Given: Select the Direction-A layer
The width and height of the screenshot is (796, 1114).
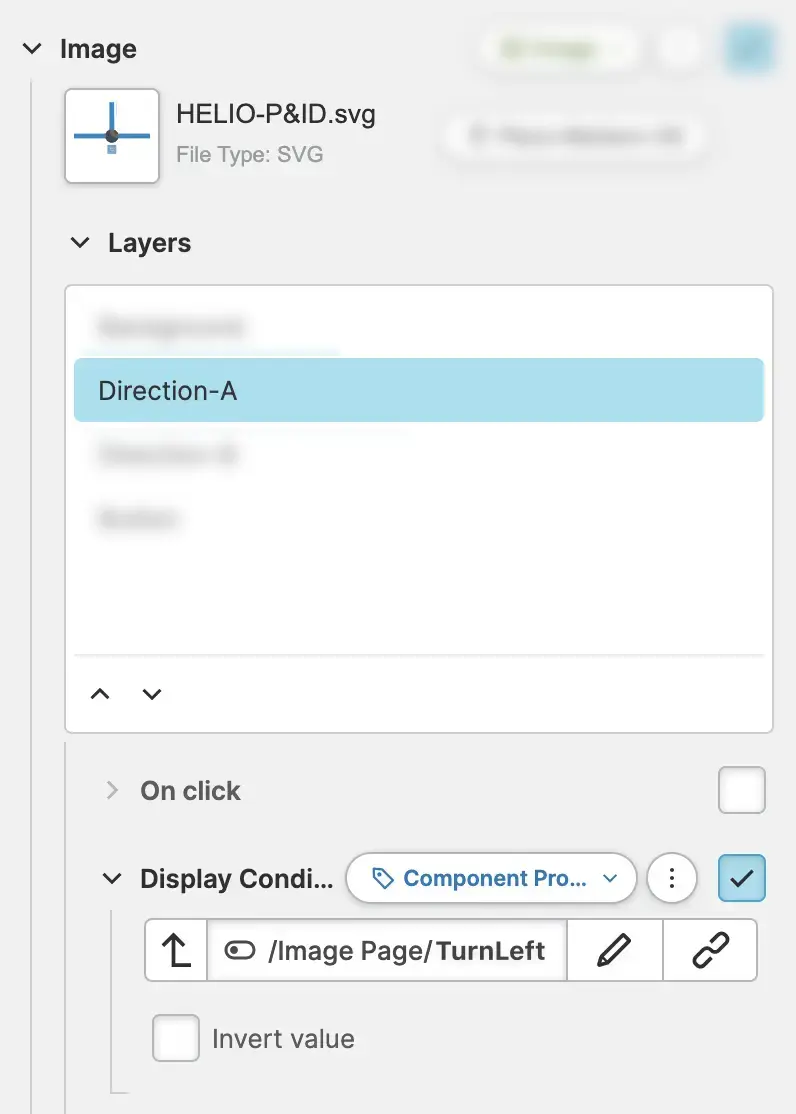Looking at the screenshot, I should coord(418,390).
